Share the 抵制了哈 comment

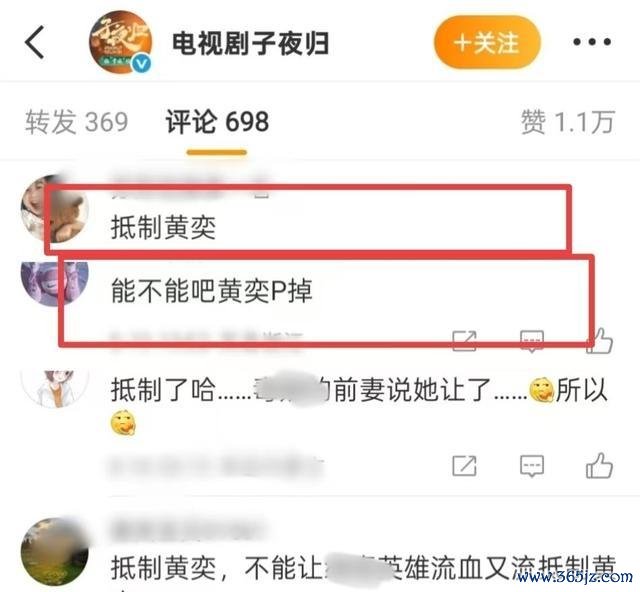tap(465, 466)
